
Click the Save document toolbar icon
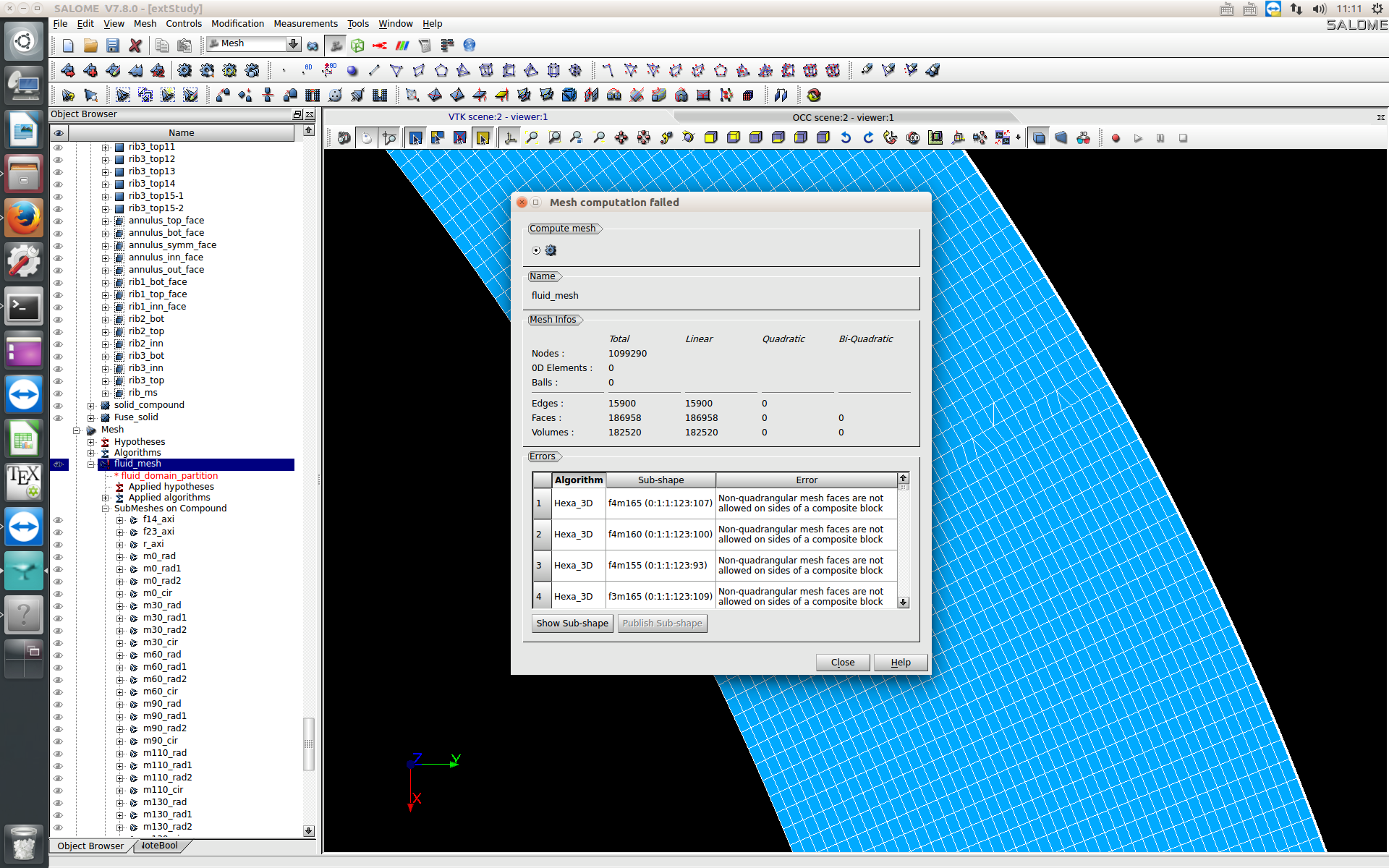pyautogui.click(x=112, y=46)
